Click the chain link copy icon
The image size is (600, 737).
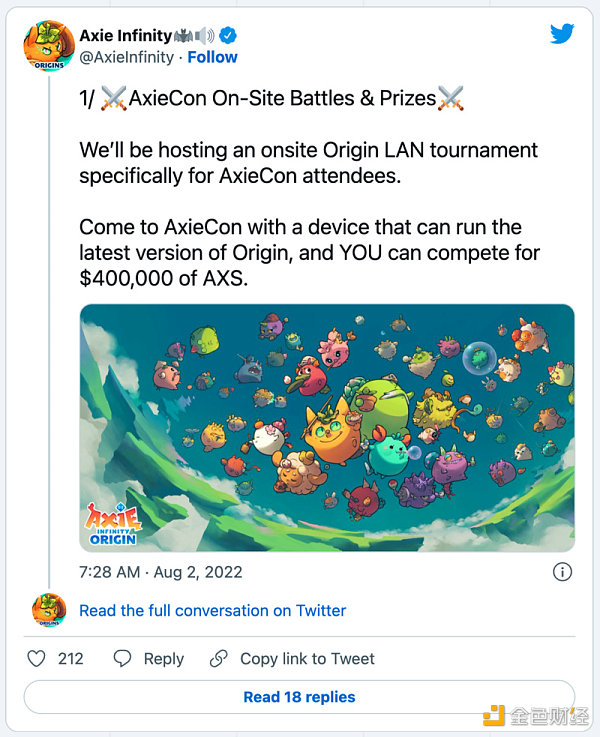tap(218, 659)
